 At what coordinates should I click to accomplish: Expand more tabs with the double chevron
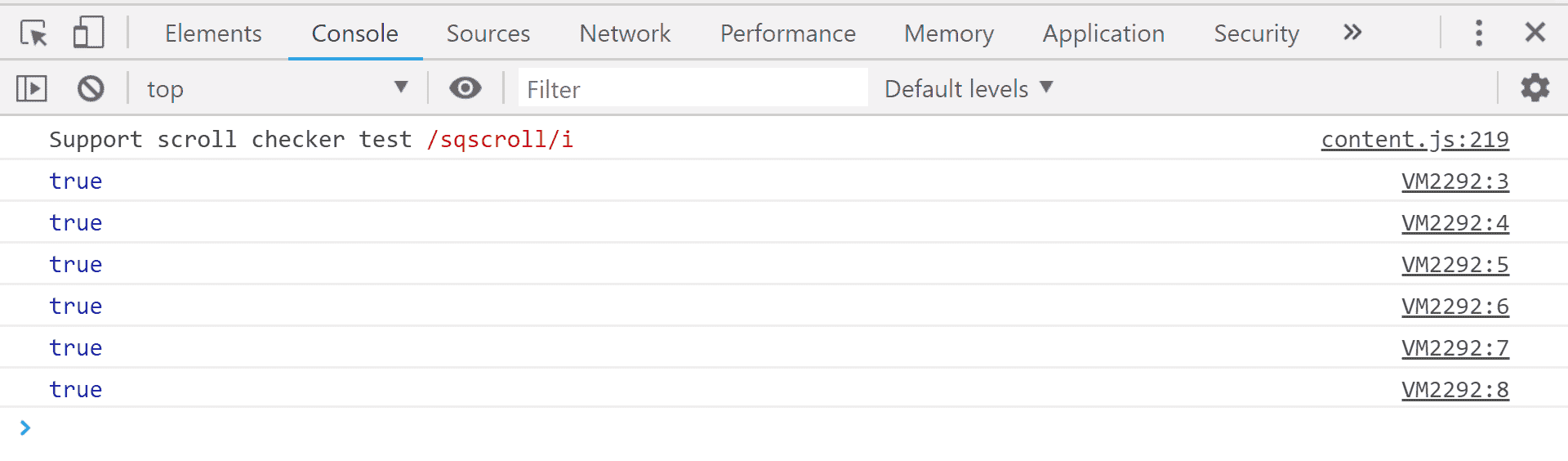1353,33
